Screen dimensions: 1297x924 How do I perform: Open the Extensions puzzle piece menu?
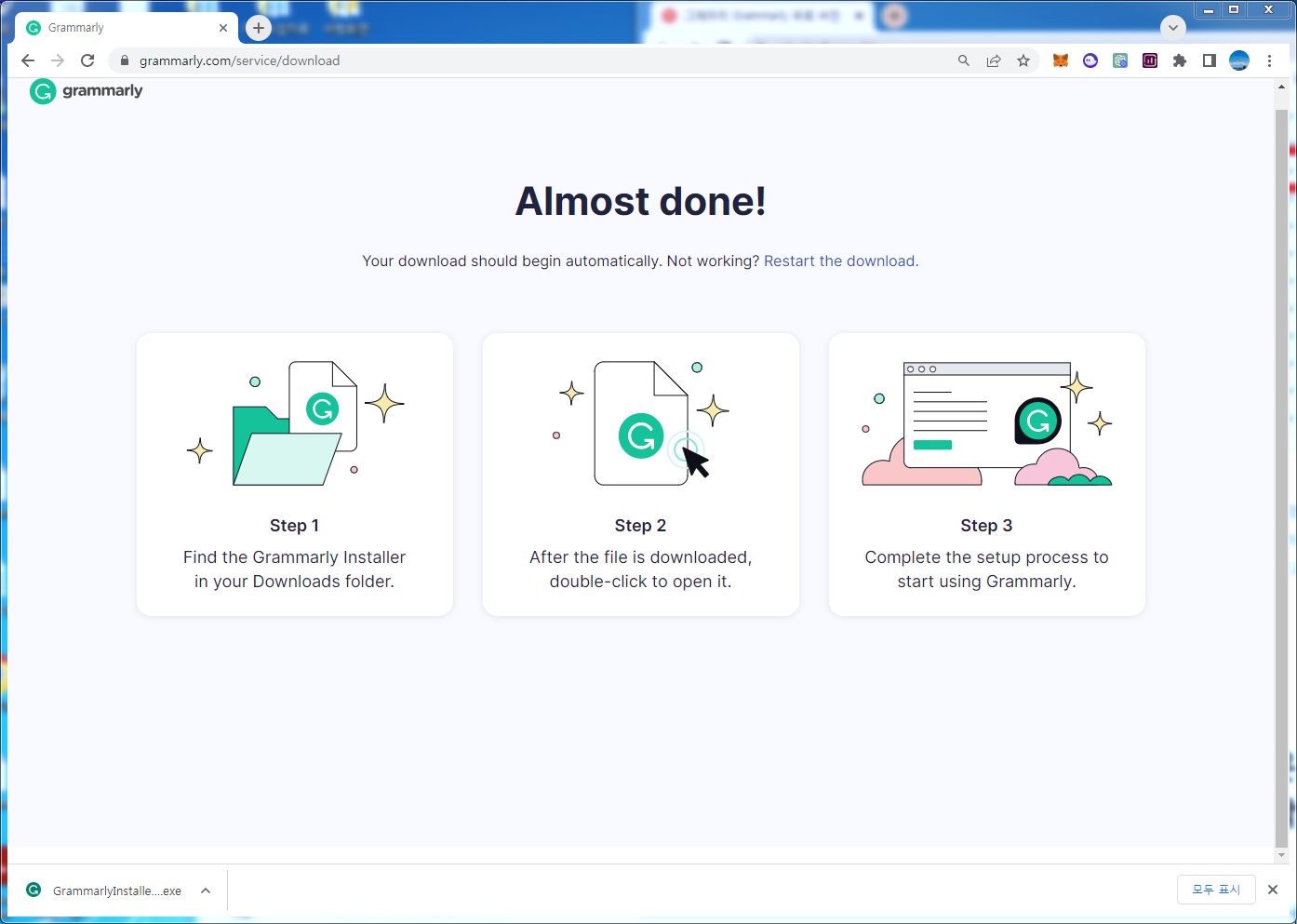coord(1180,60)
